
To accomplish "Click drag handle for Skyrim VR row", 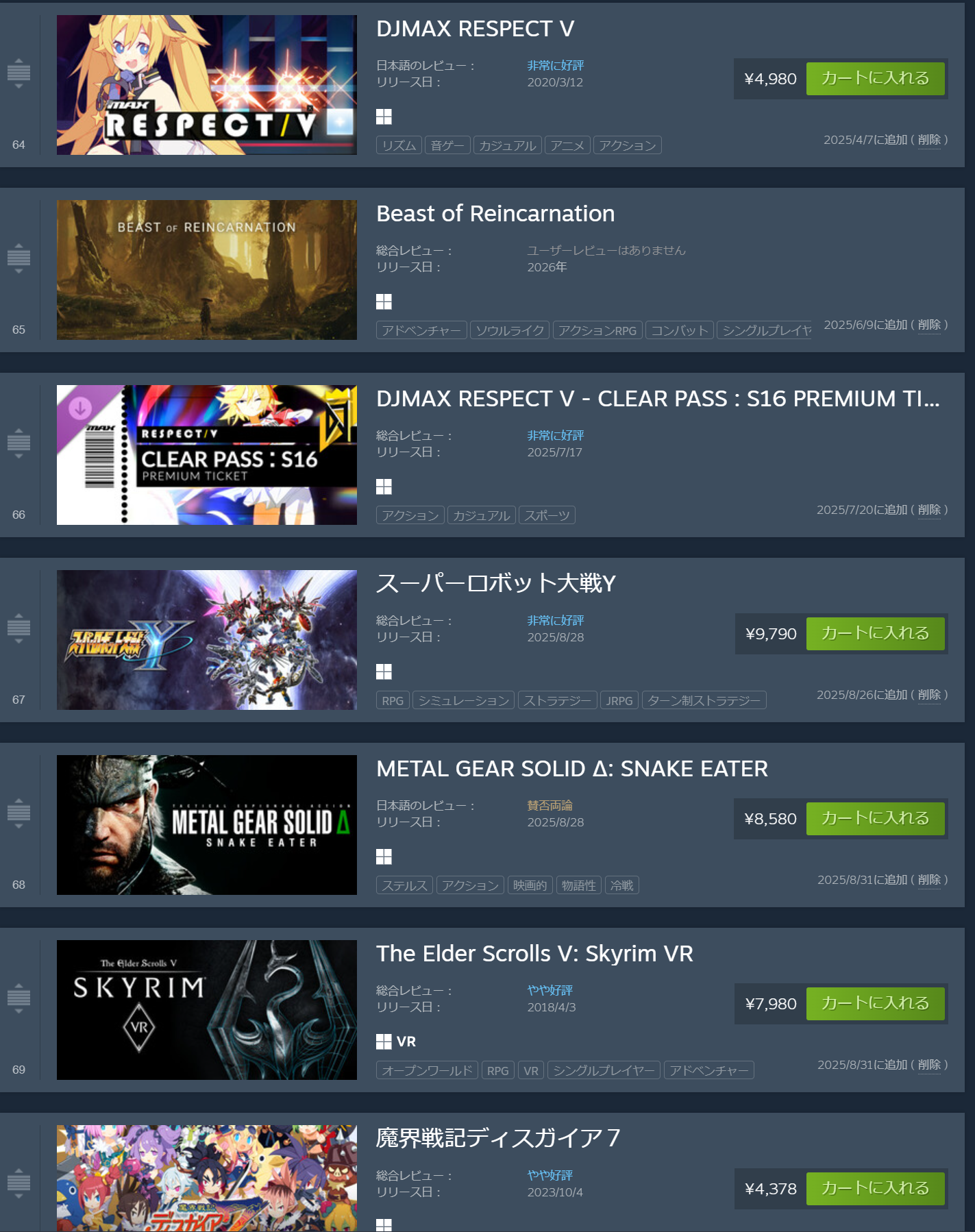I will (18, 997).
